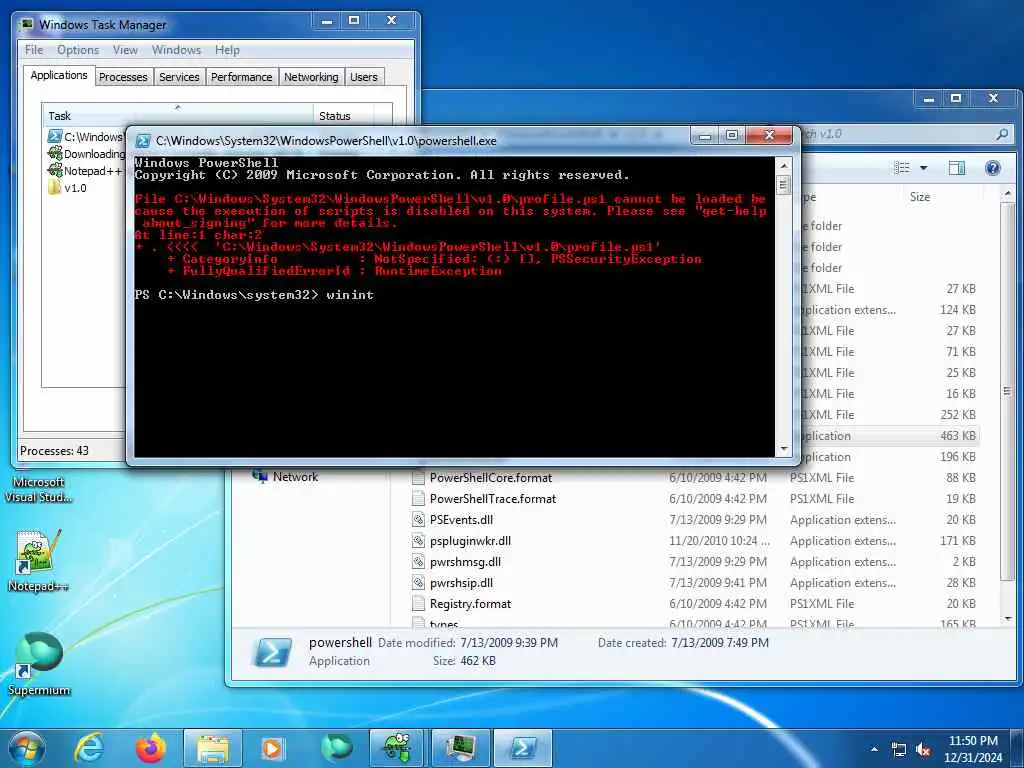Switch to PowerShell taskbar button
Viewport: 1024px width, 768px height.
pyautogui.click(x=523, y=748)
